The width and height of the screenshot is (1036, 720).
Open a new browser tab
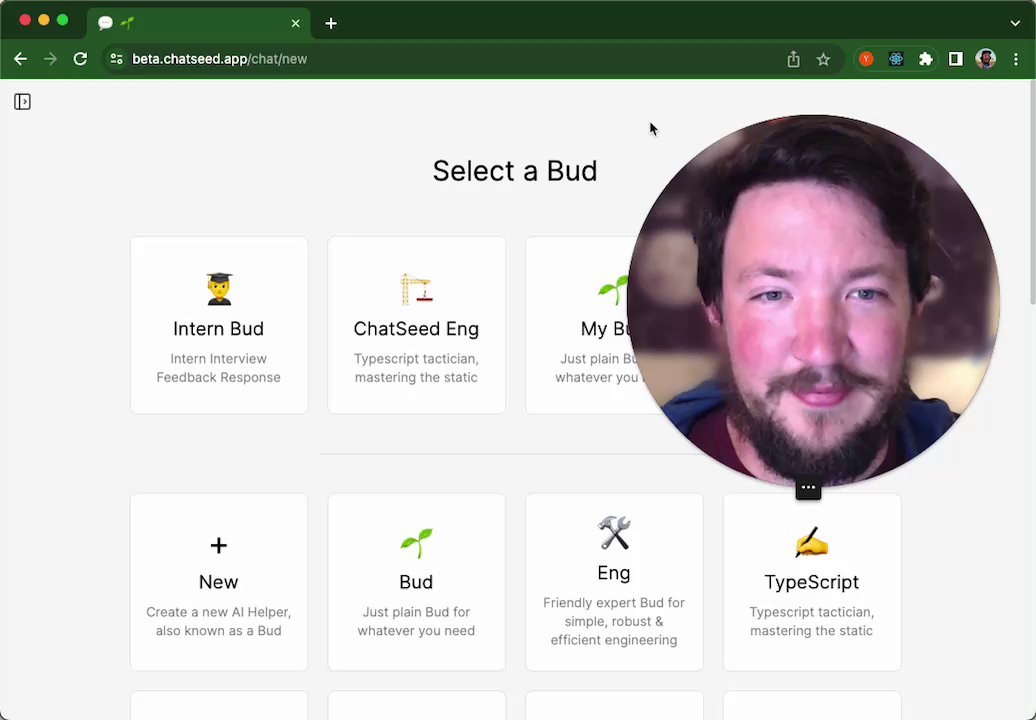331,23
